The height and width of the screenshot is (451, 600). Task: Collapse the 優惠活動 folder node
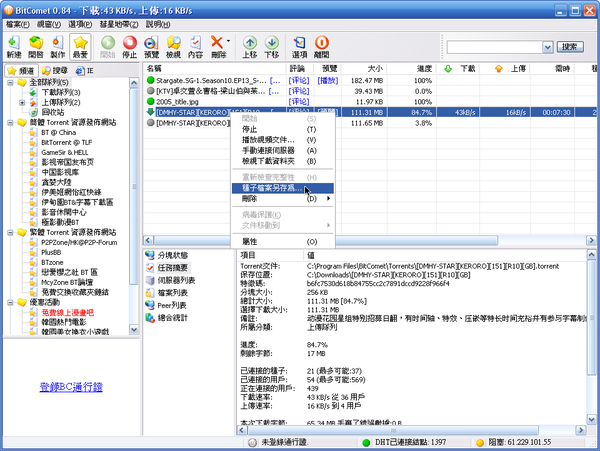(10, 302)
